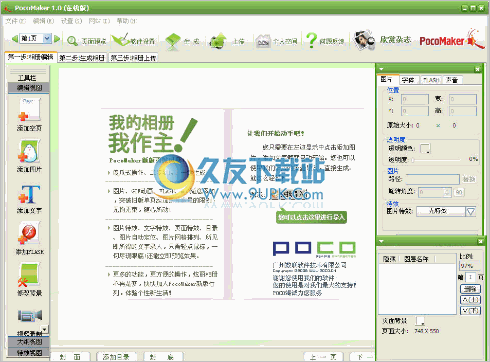The image size is (490, 362).
Task: Open the page number dropdown in toolbar
Action: click(47, 38)
